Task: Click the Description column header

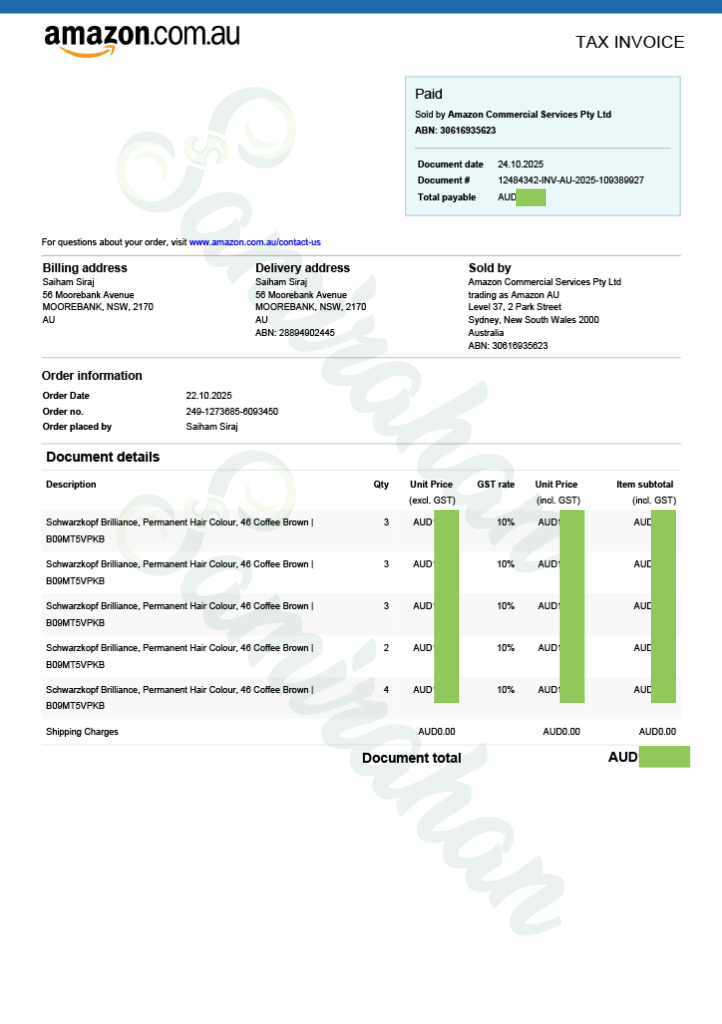Action: pos(71,485)
